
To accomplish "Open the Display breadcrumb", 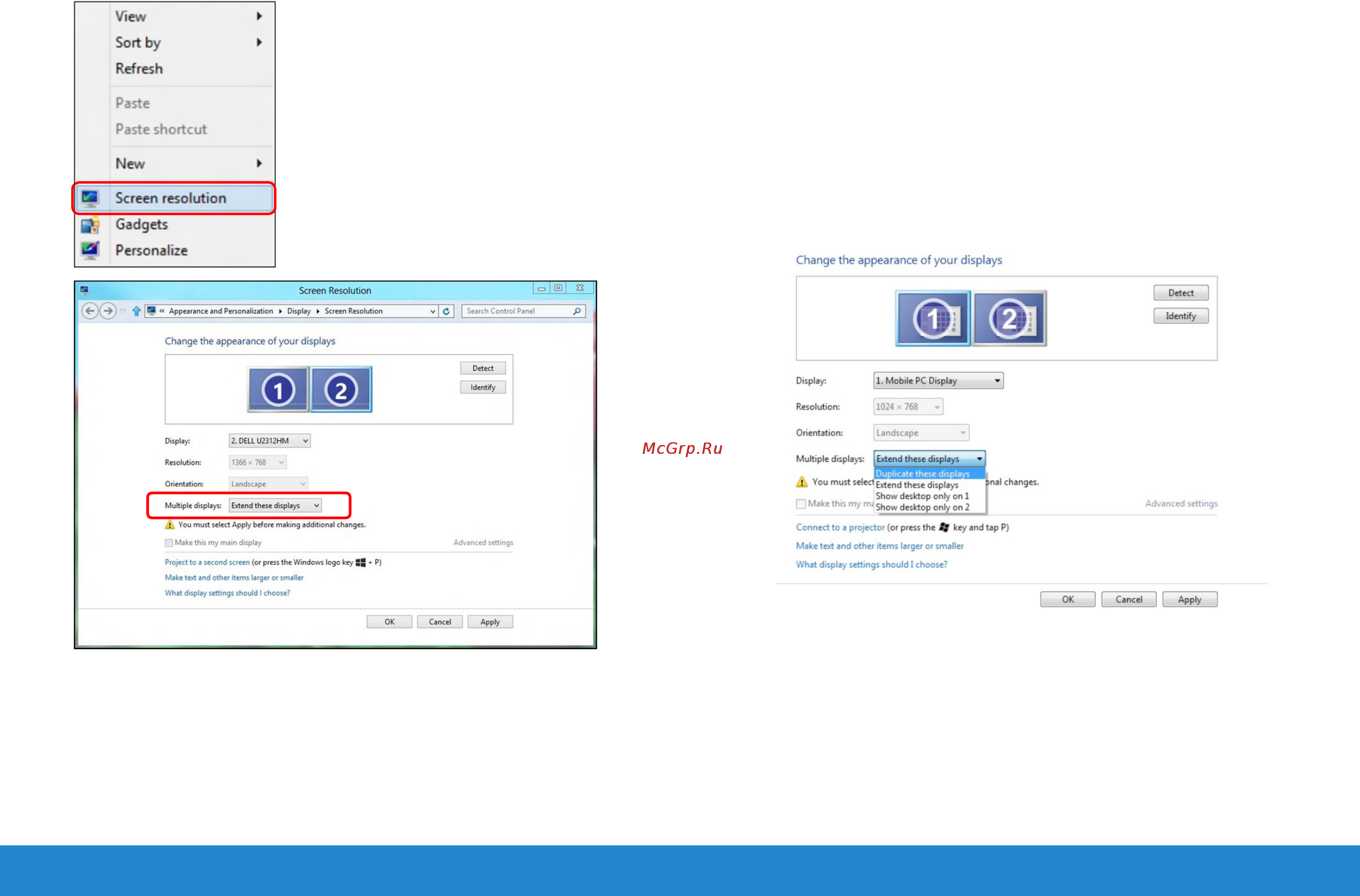I will [299, 311].
